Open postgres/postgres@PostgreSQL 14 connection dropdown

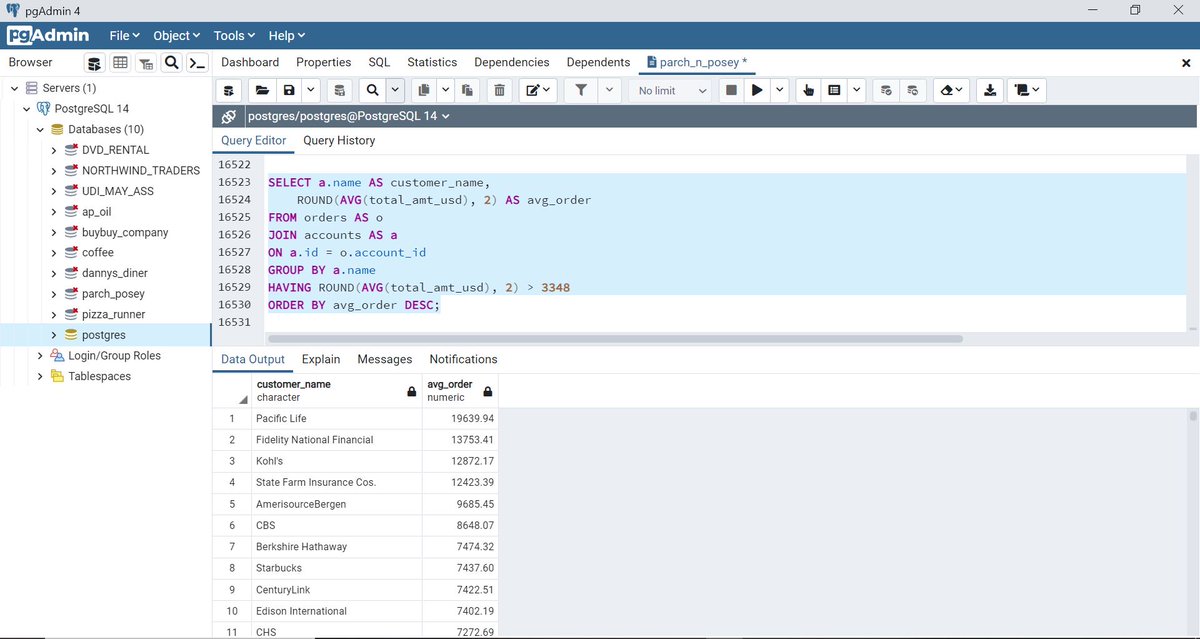[x=348, y=116]
